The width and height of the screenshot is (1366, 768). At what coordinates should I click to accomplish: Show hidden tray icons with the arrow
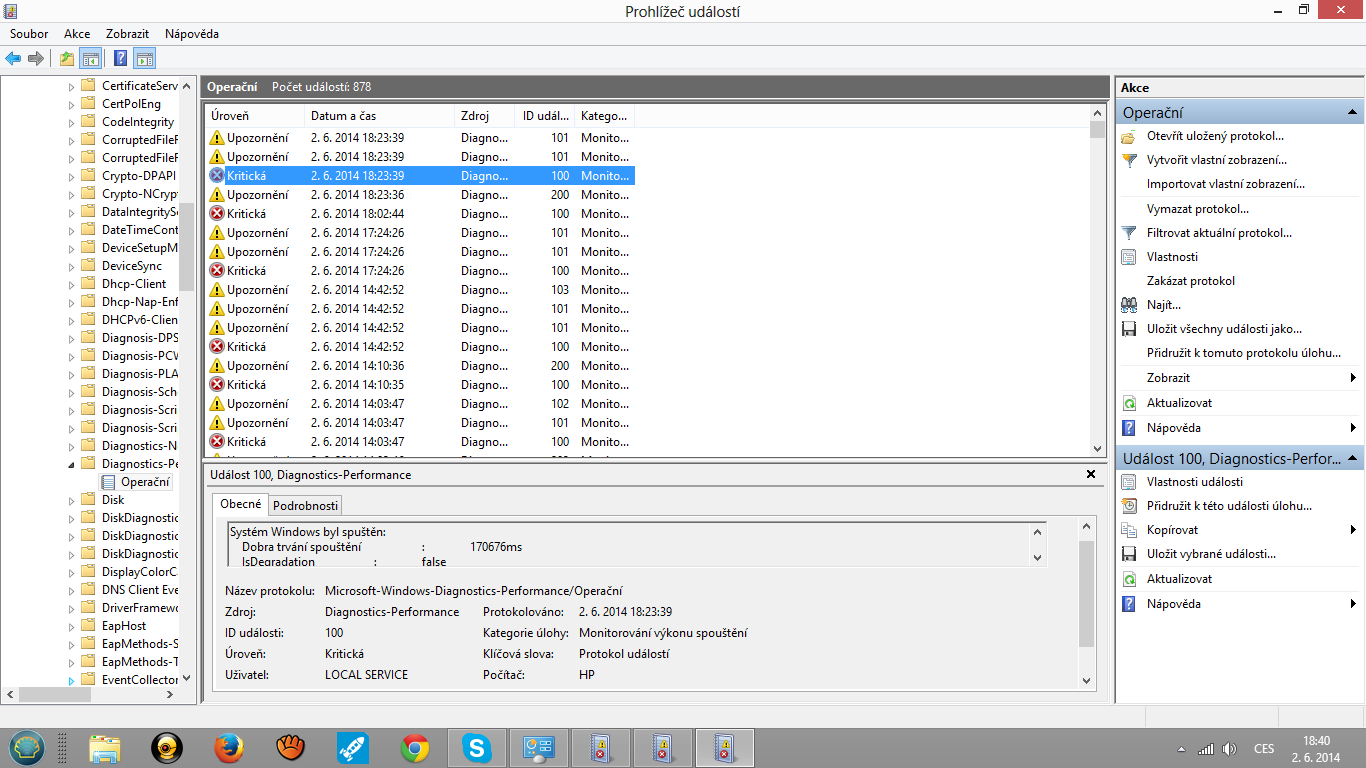pyautogui.click(x=1181, y=749)
